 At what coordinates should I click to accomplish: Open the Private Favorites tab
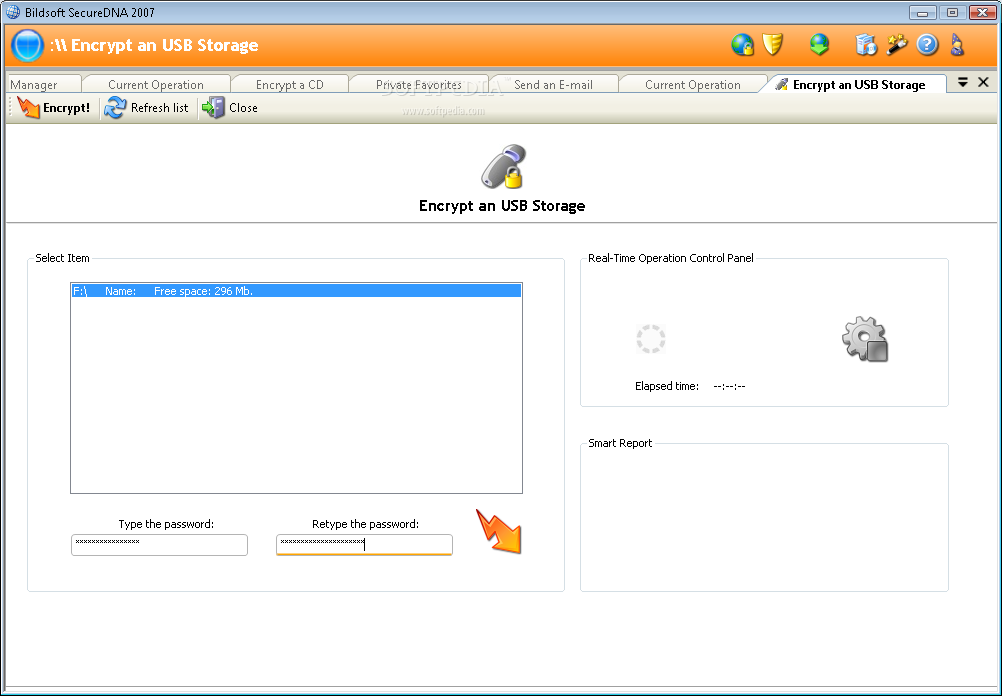click(x=419, y=85)
